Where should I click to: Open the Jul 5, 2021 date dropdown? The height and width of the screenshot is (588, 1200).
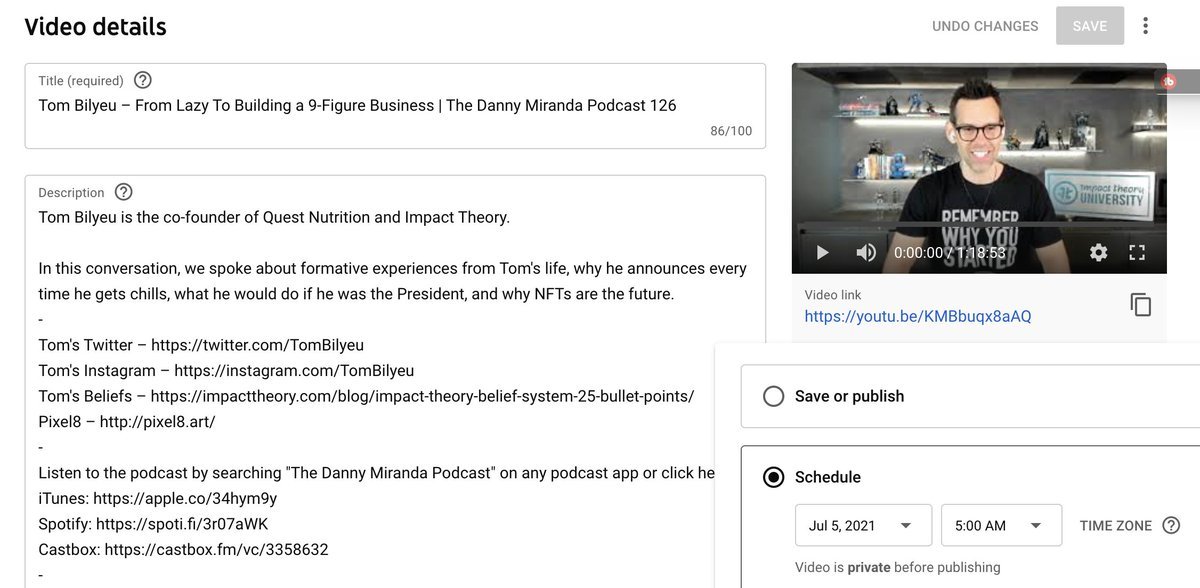863,525
